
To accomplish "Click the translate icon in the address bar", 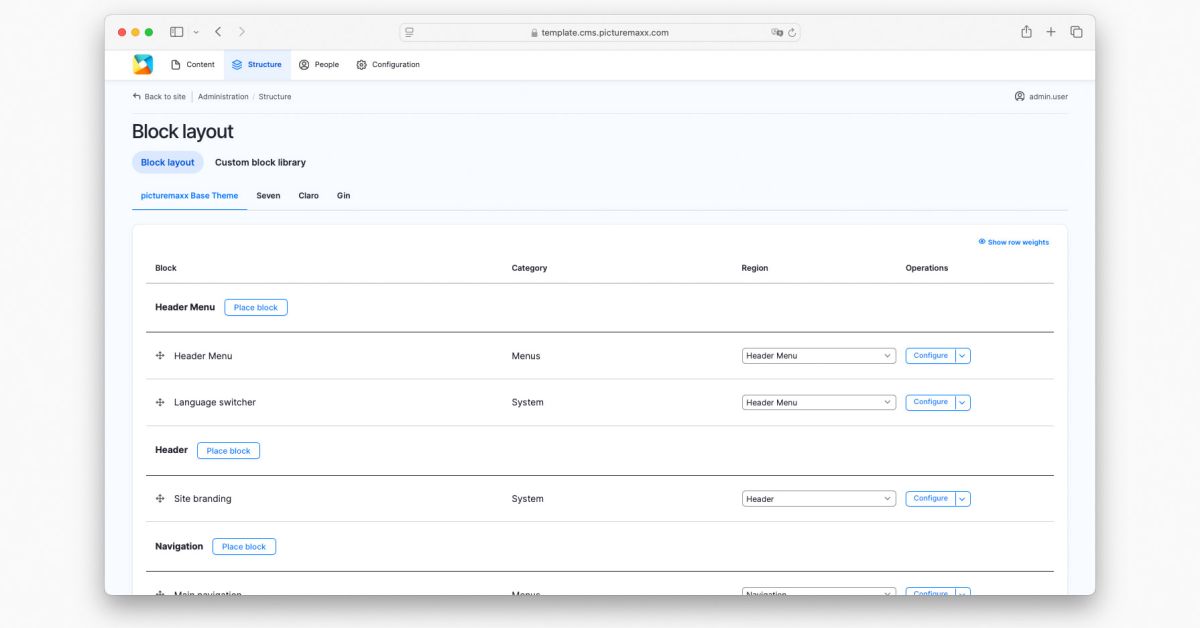I will pyautogui.click(x=777, y=32).
